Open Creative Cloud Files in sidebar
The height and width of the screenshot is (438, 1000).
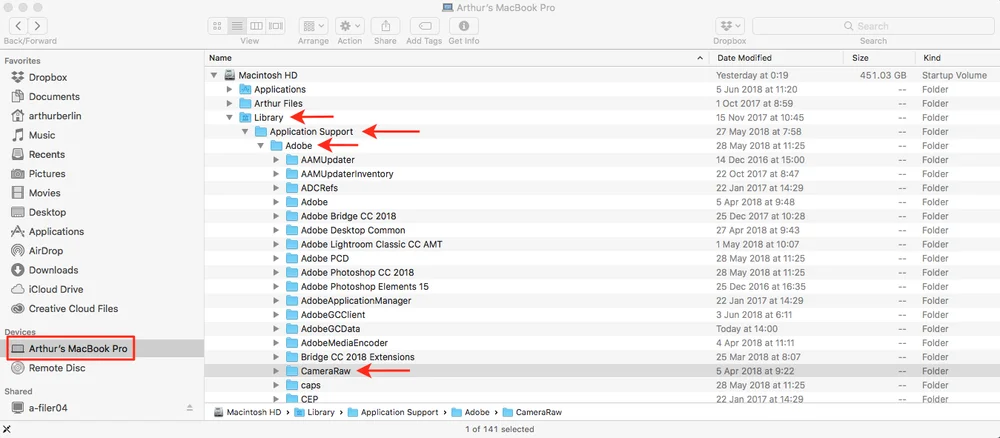coord(73,309)
